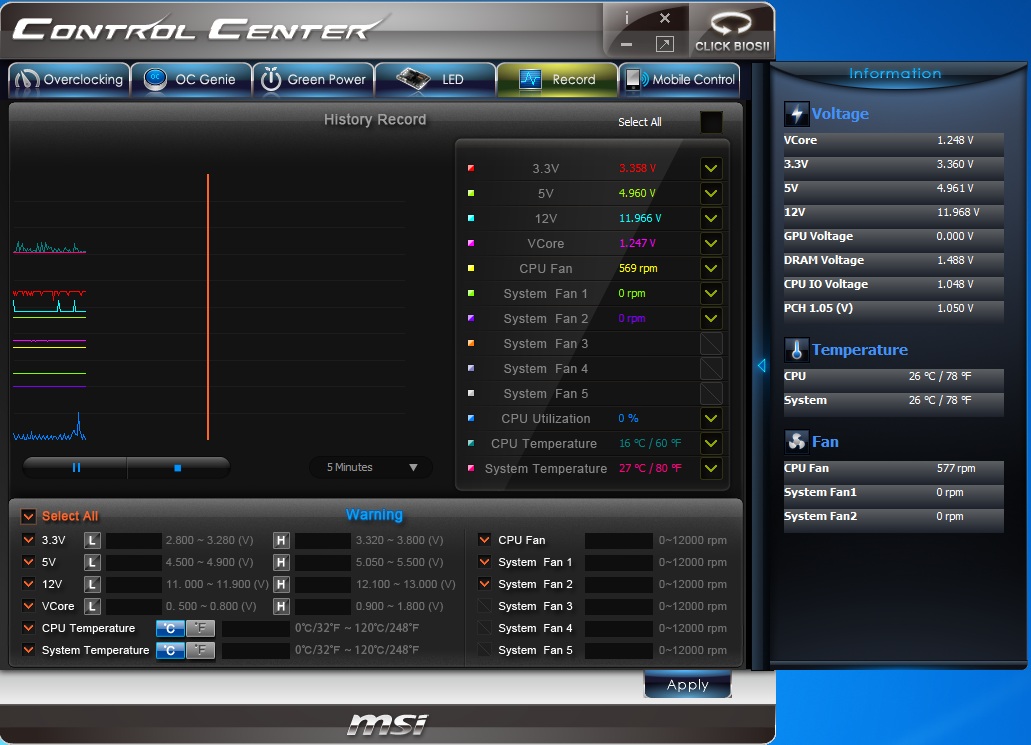Toggle the System Temperature warning checkbox

point(28,650)
